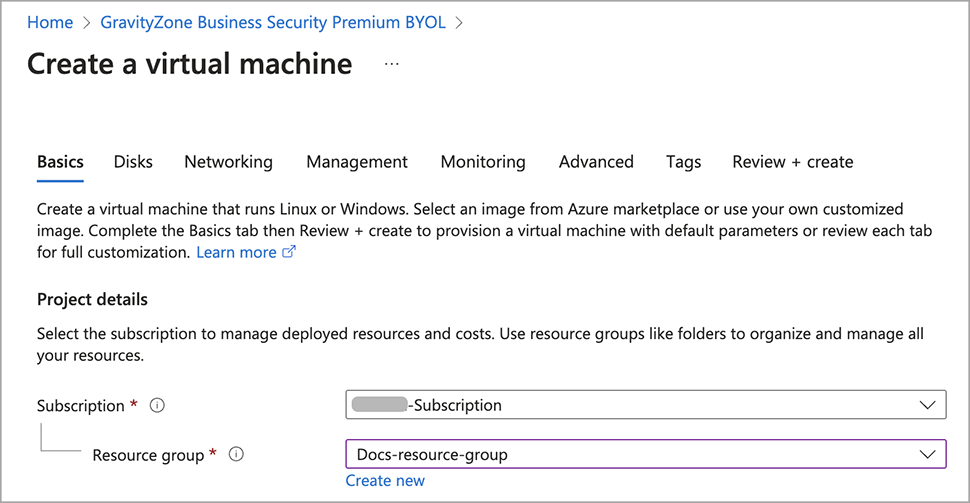Click the Subscription info icon

click(157, 406)
